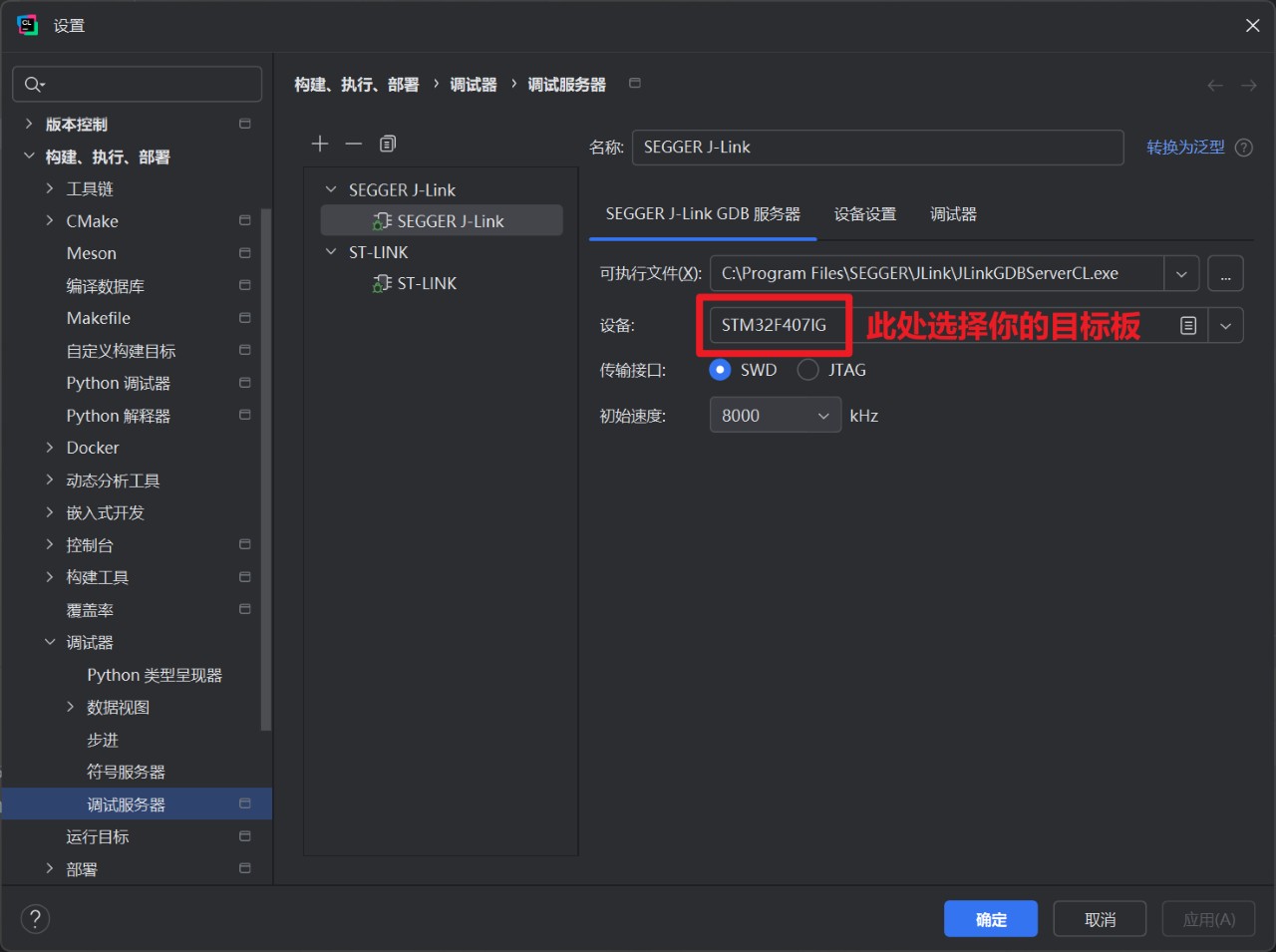This screenshot has width=1276, height=952.
Task: Collapse the 构建、执行、部署 section
Action: [29, 157]
